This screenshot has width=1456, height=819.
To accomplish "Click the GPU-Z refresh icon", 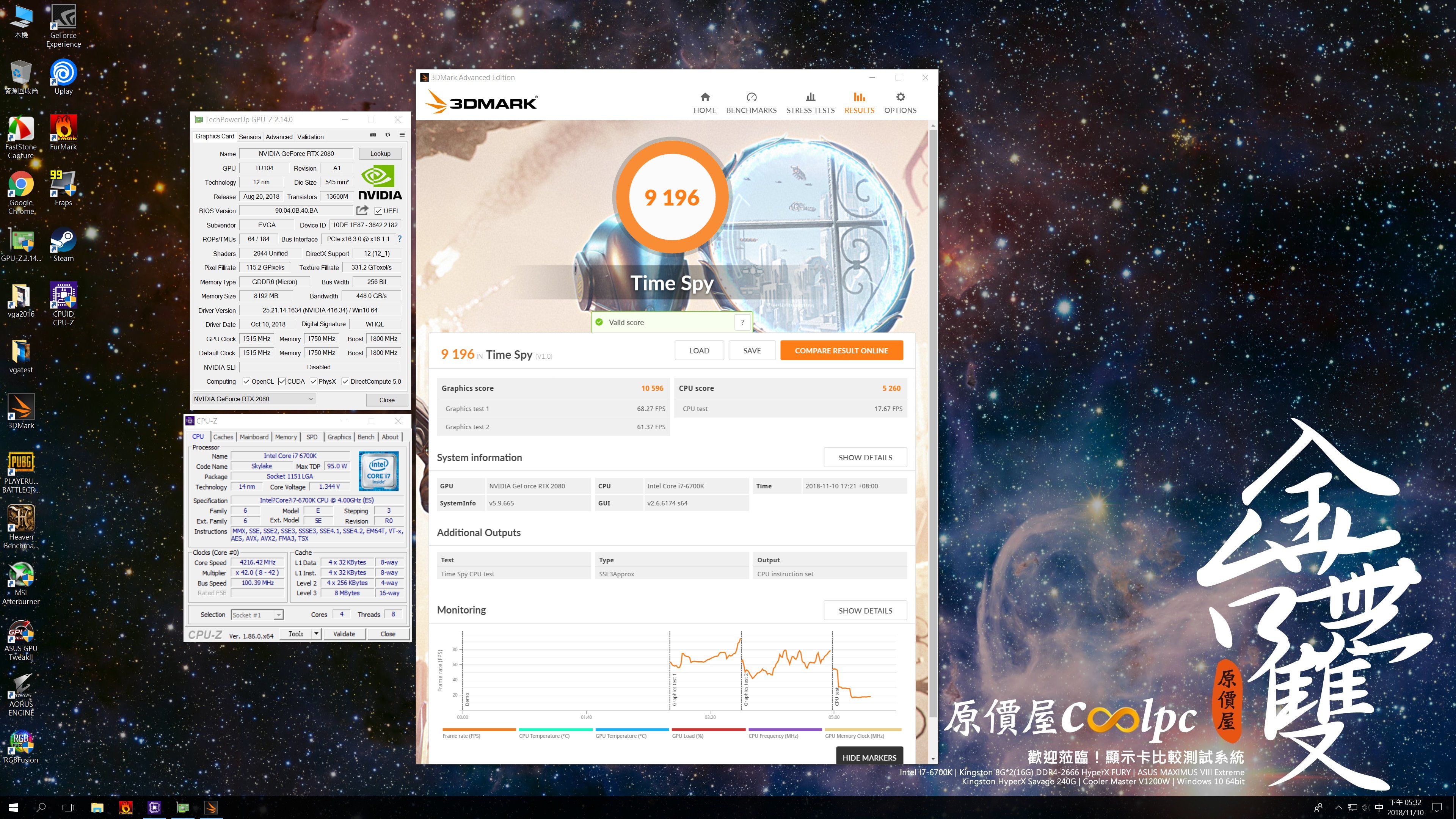I will (388, 135).
